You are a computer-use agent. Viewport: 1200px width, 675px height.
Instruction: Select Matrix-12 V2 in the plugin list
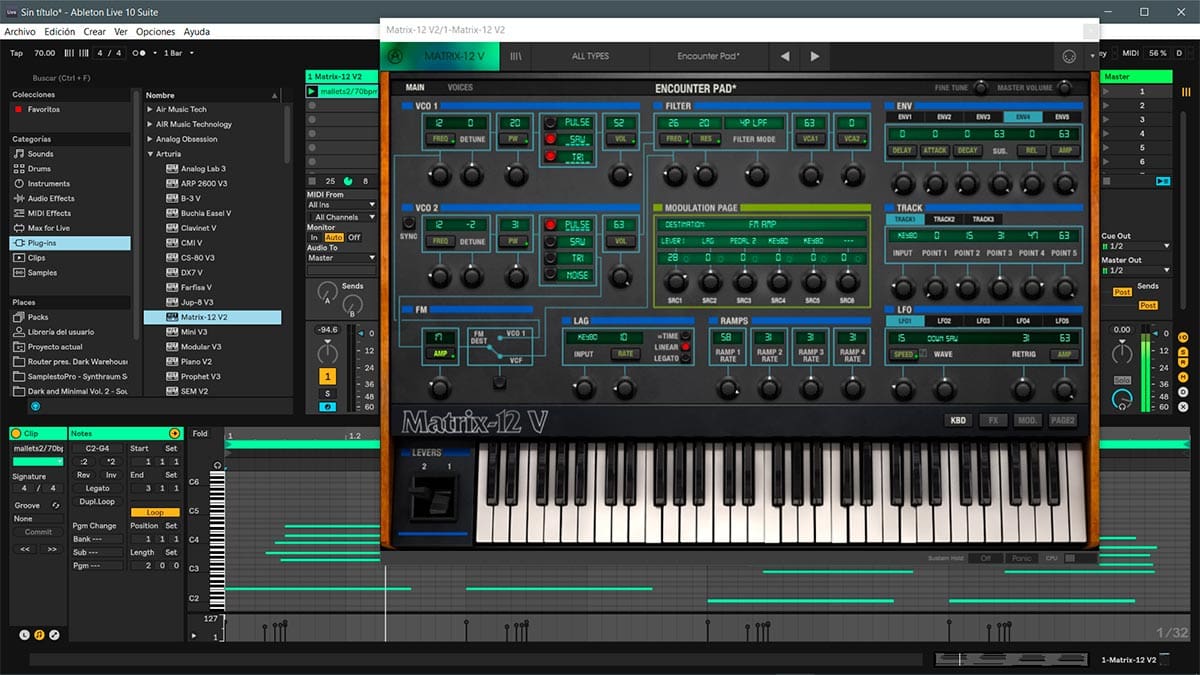coord(213,317)
